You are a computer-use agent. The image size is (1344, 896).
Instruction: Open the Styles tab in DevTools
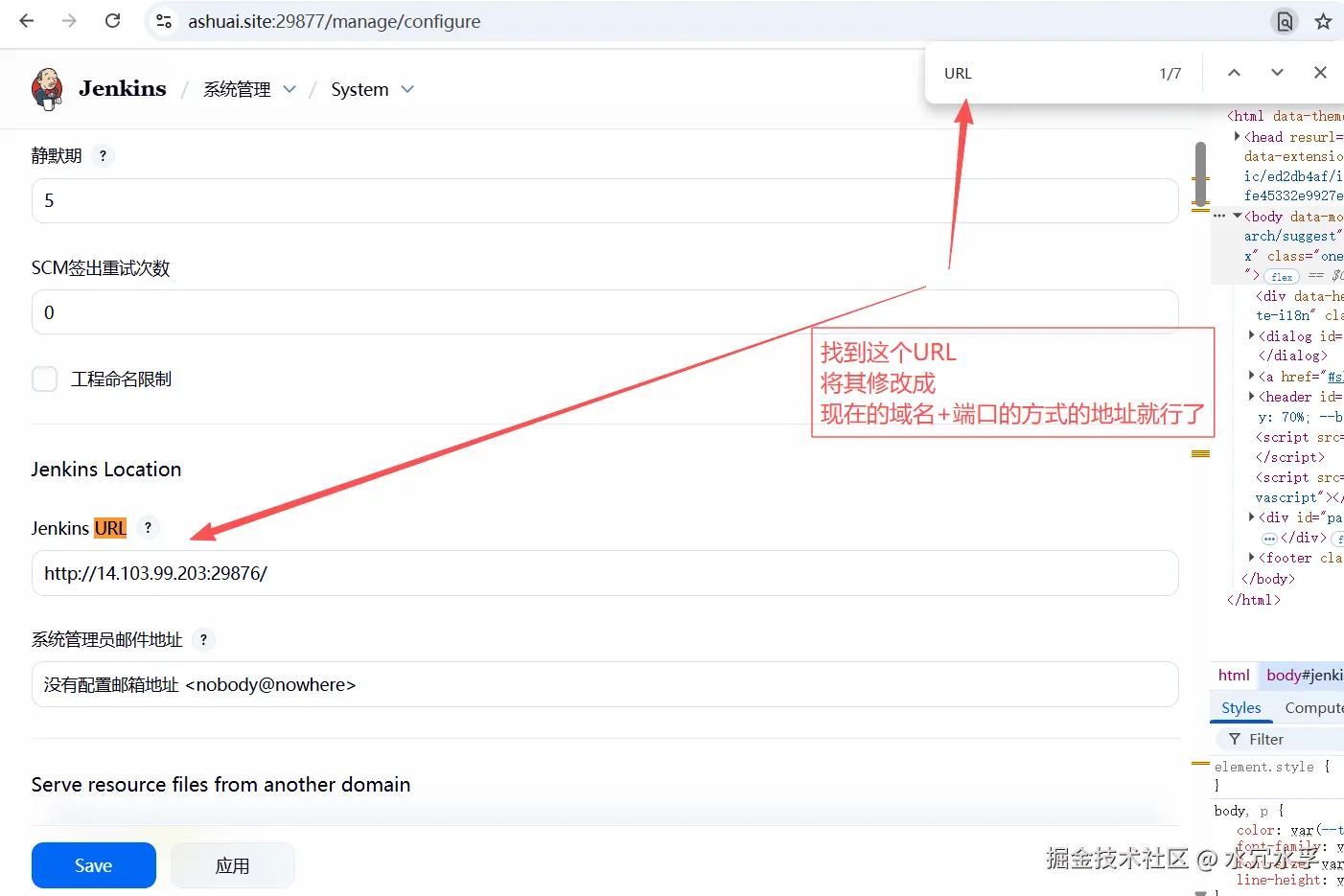pos(1240,708)
